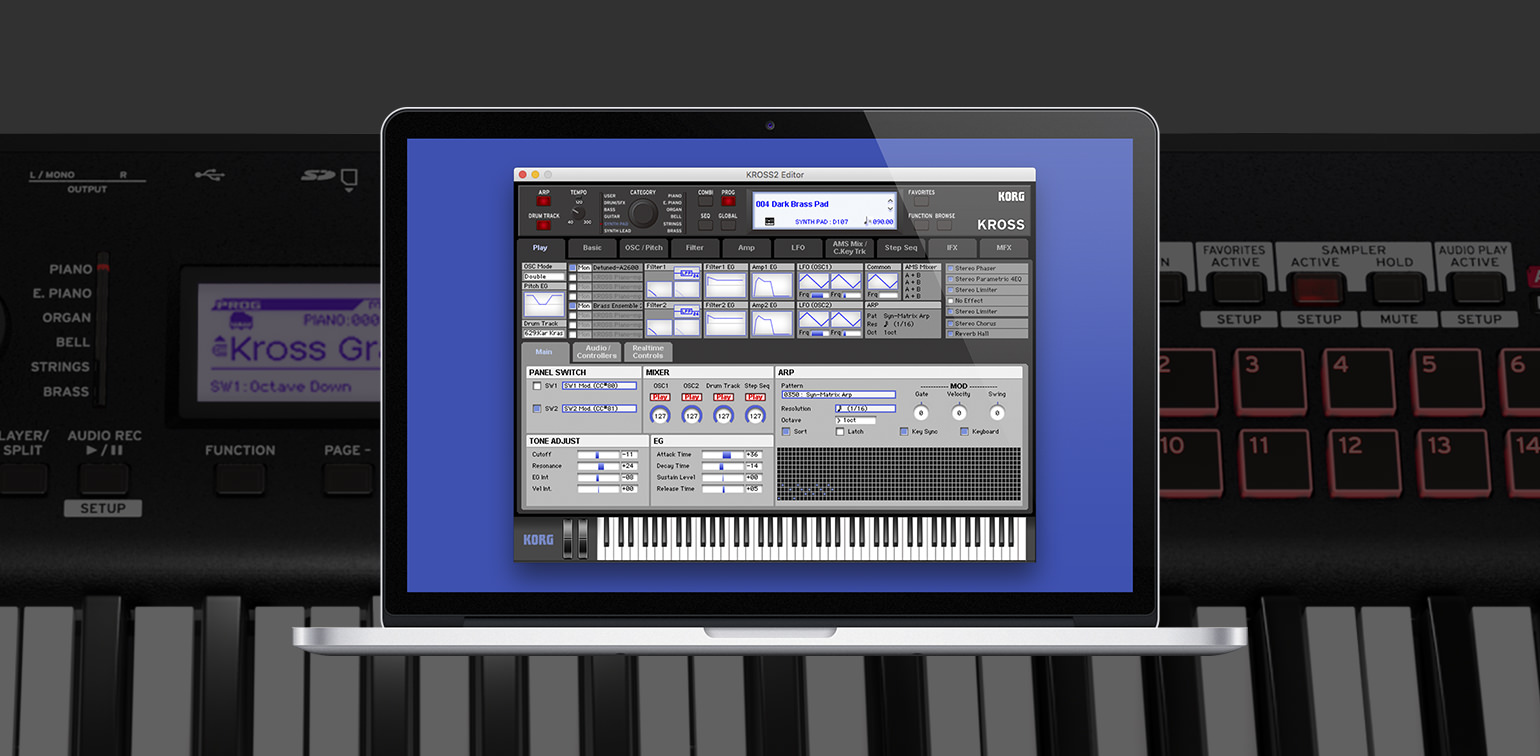Disable the Key Sync checkbox
This screenshot has height=756, width=1540.
904,432
